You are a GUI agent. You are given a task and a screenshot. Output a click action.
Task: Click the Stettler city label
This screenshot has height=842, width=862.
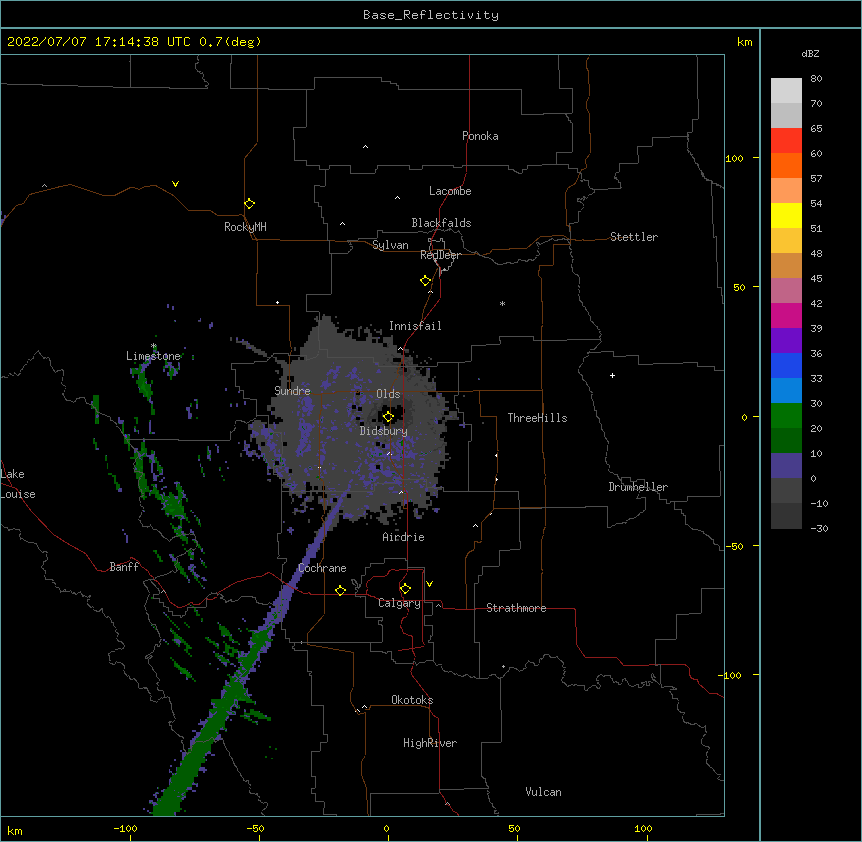[634, 237]
